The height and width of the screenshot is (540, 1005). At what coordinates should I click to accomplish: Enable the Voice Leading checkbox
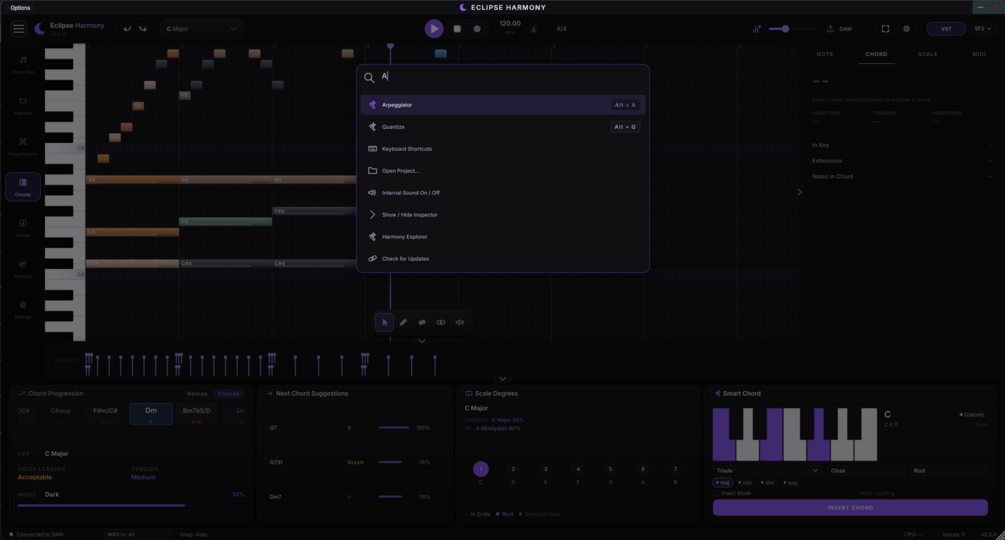[854, 493]
